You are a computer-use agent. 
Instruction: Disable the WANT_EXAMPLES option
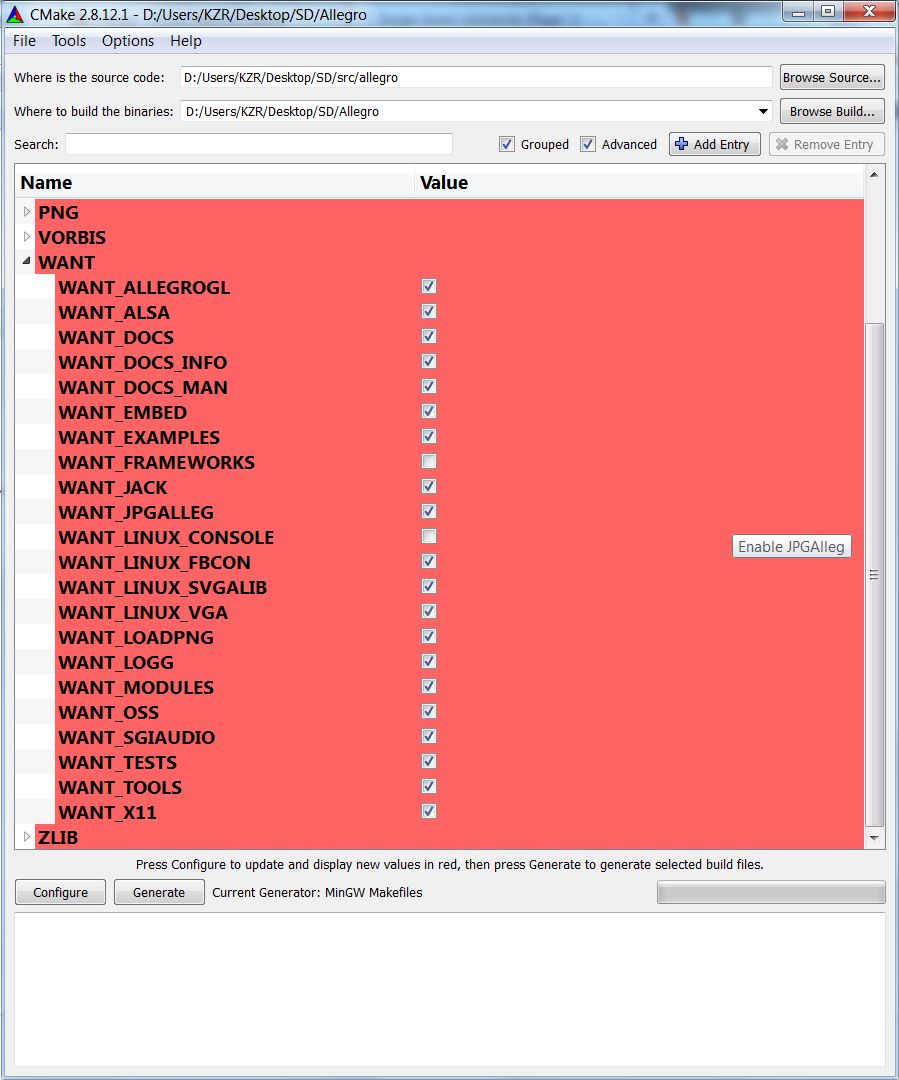pyautogui.click(x=428, y=437)
